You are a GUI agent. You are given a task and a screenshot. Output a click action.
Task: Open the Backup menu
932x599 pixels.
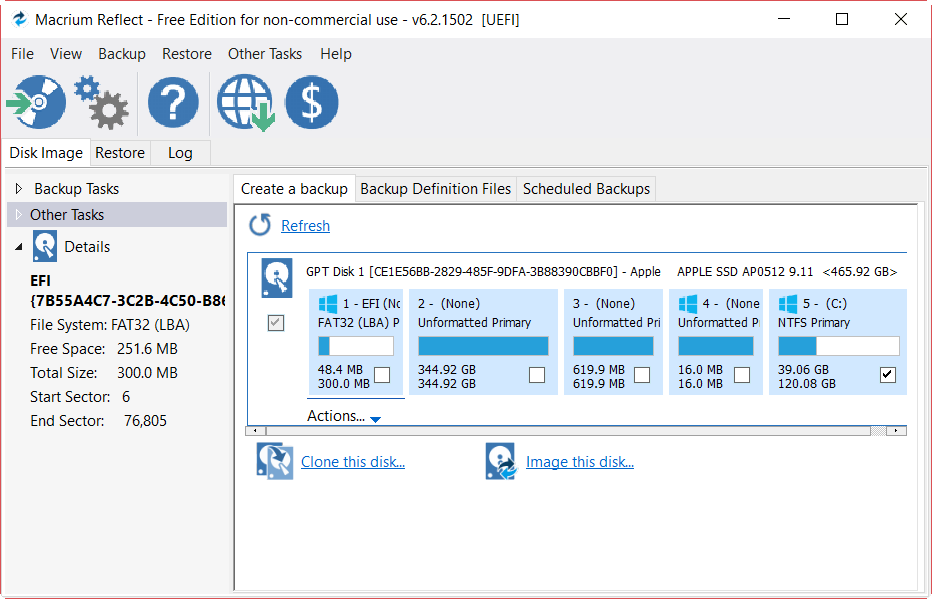122,53
